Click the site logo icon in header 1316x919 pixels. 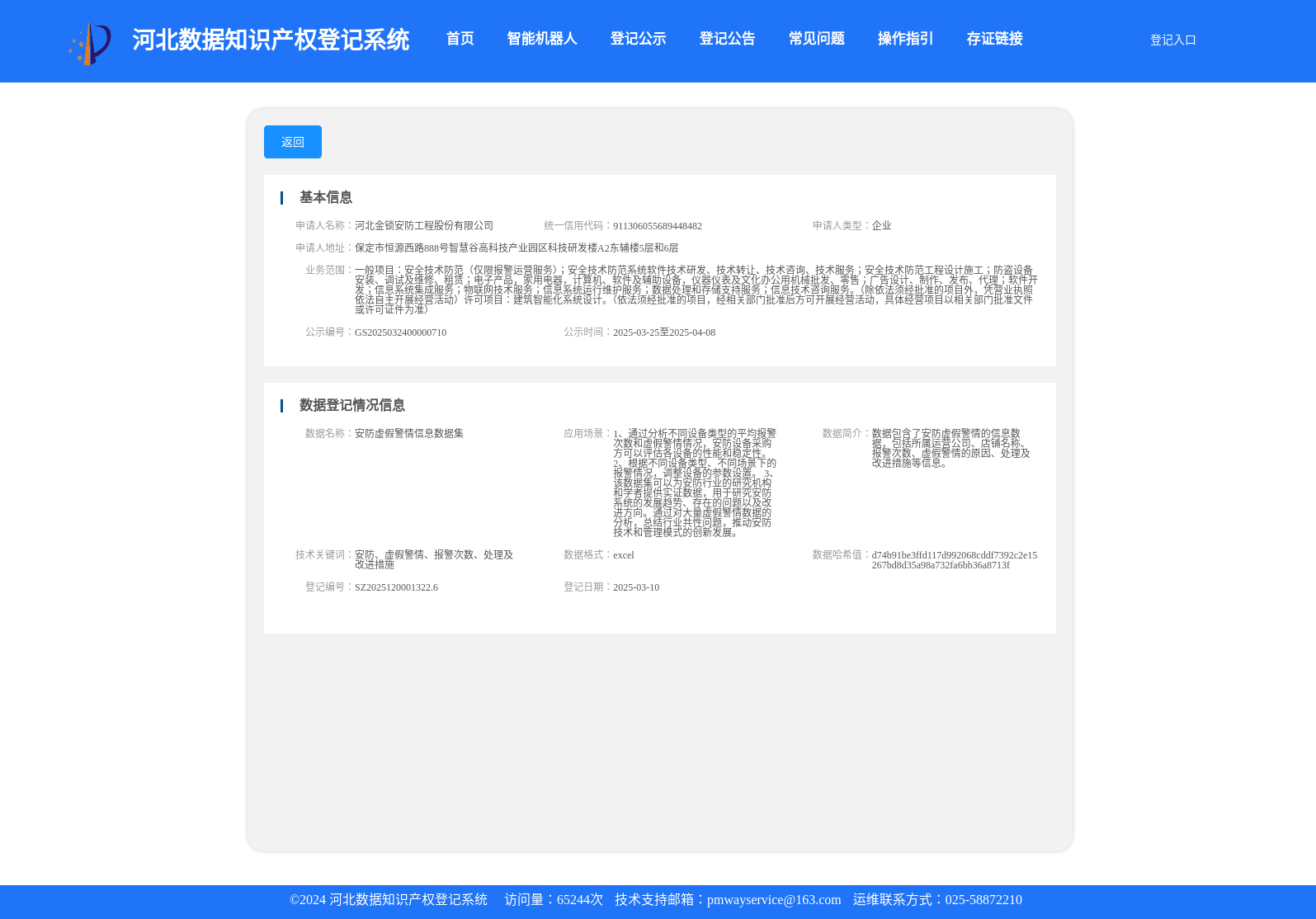tap(89, 44)
